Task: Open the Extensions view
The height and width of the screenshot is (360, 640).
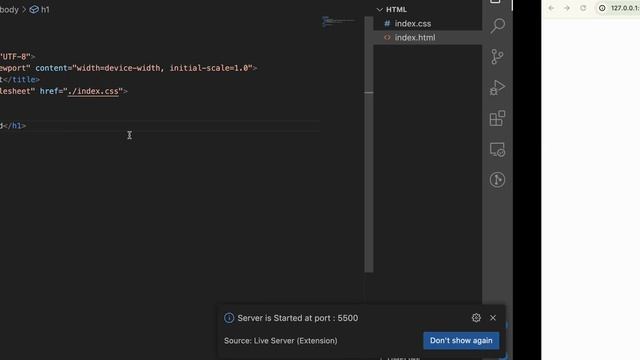Action: click(x=498, y=118)
